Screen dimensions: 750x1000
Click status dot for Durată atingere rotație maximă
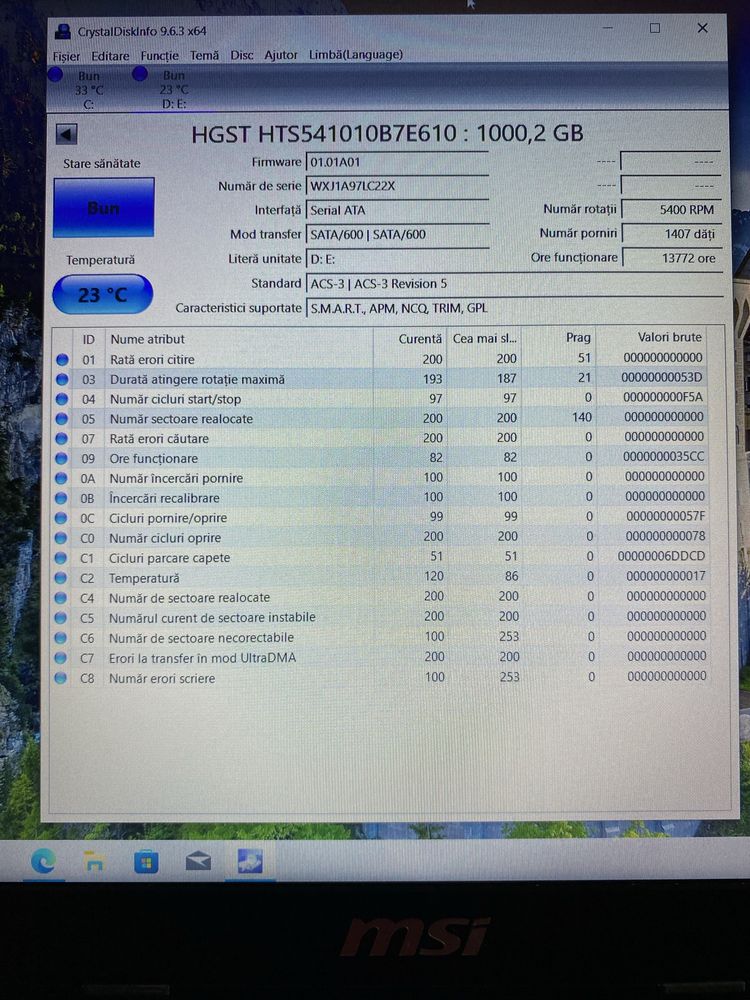pos(62,379)
